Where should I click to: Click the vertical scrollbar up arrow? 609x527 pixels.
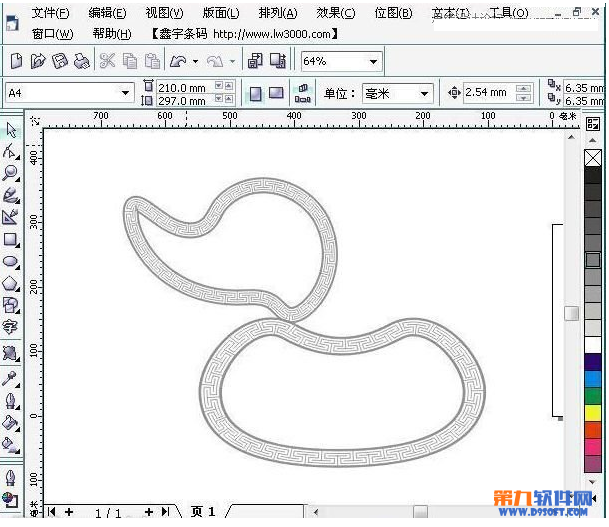click(571, 137)
